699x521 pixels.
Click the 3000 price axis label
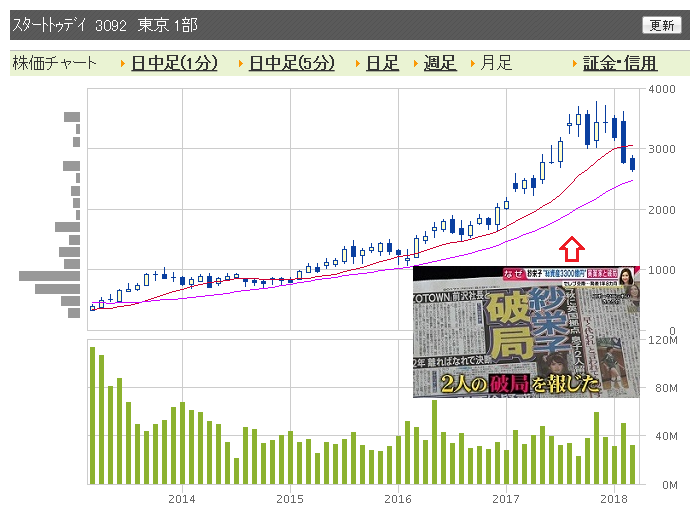point(662,149)
